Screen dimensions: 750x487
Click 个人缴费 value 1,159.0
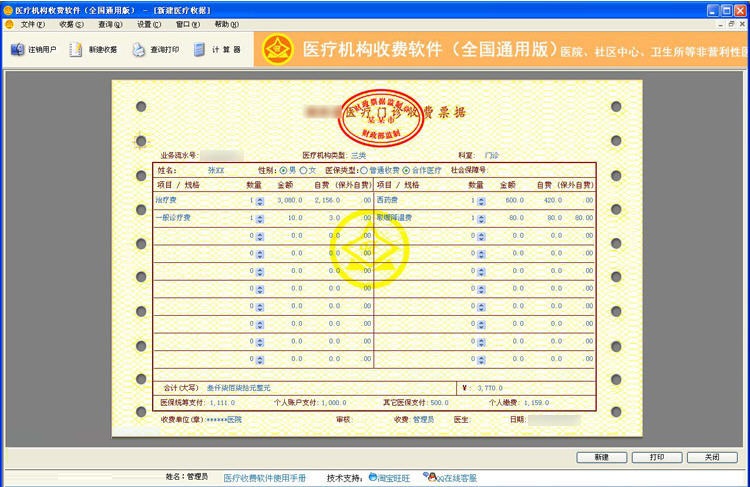click(536, 403)
